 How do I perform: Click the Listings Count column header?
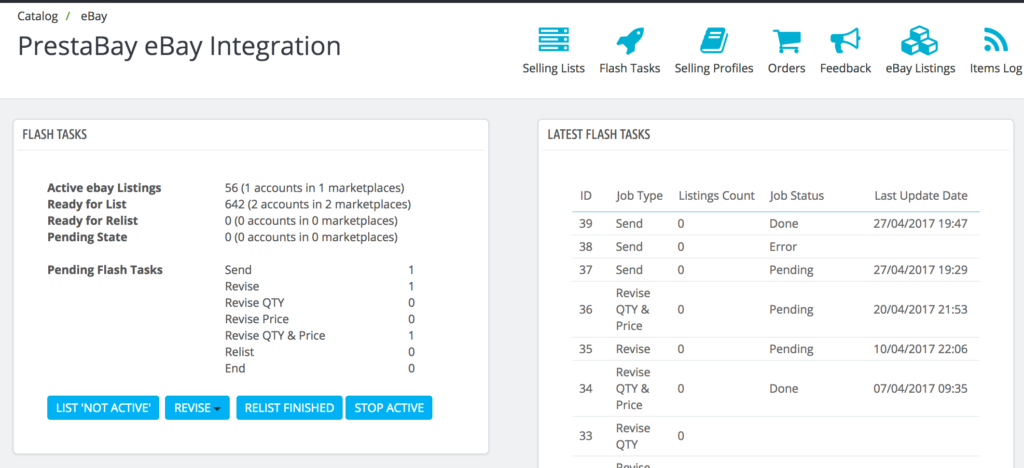pos(716,196)
